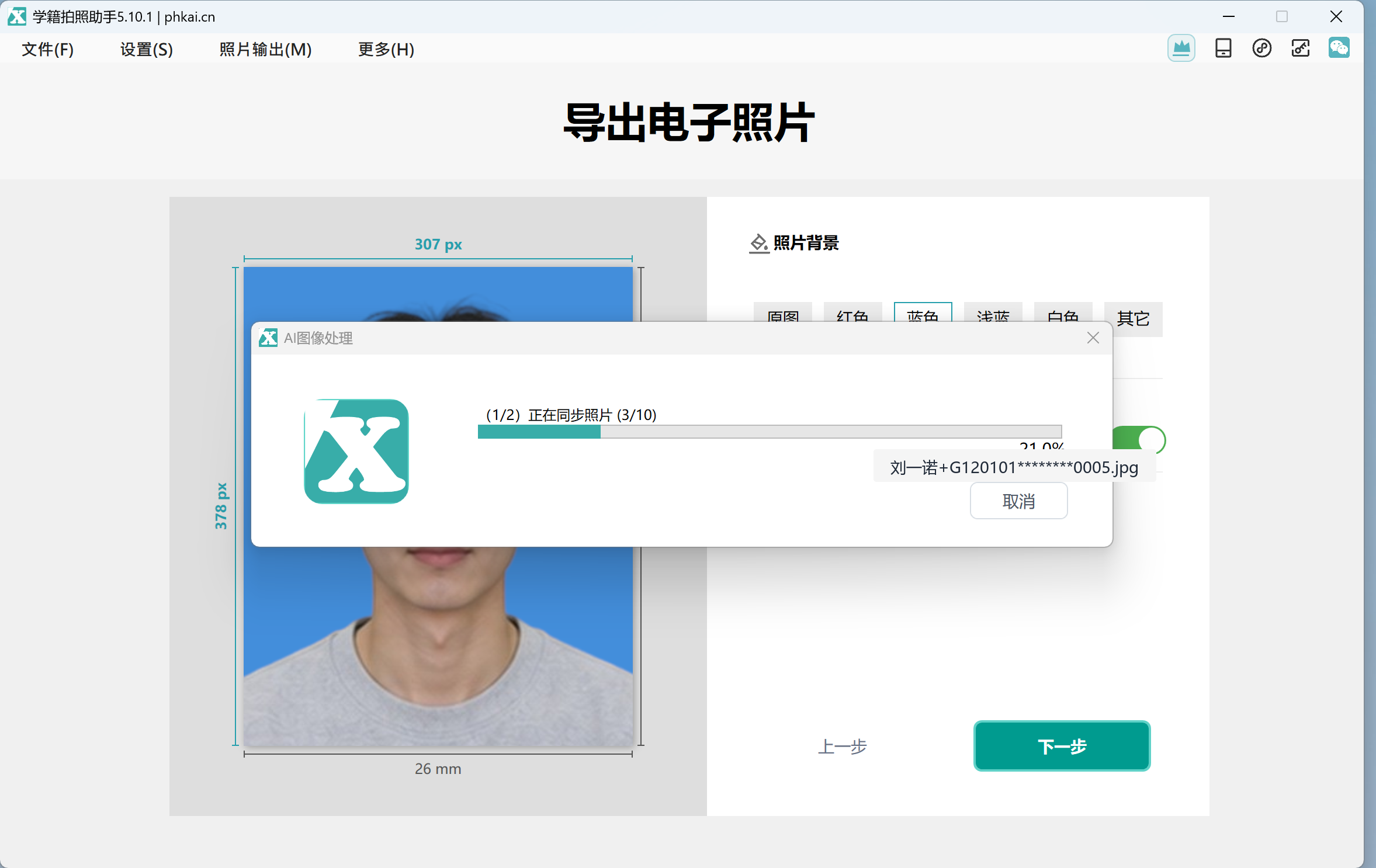Go back with 上一步

click(842, 746)
